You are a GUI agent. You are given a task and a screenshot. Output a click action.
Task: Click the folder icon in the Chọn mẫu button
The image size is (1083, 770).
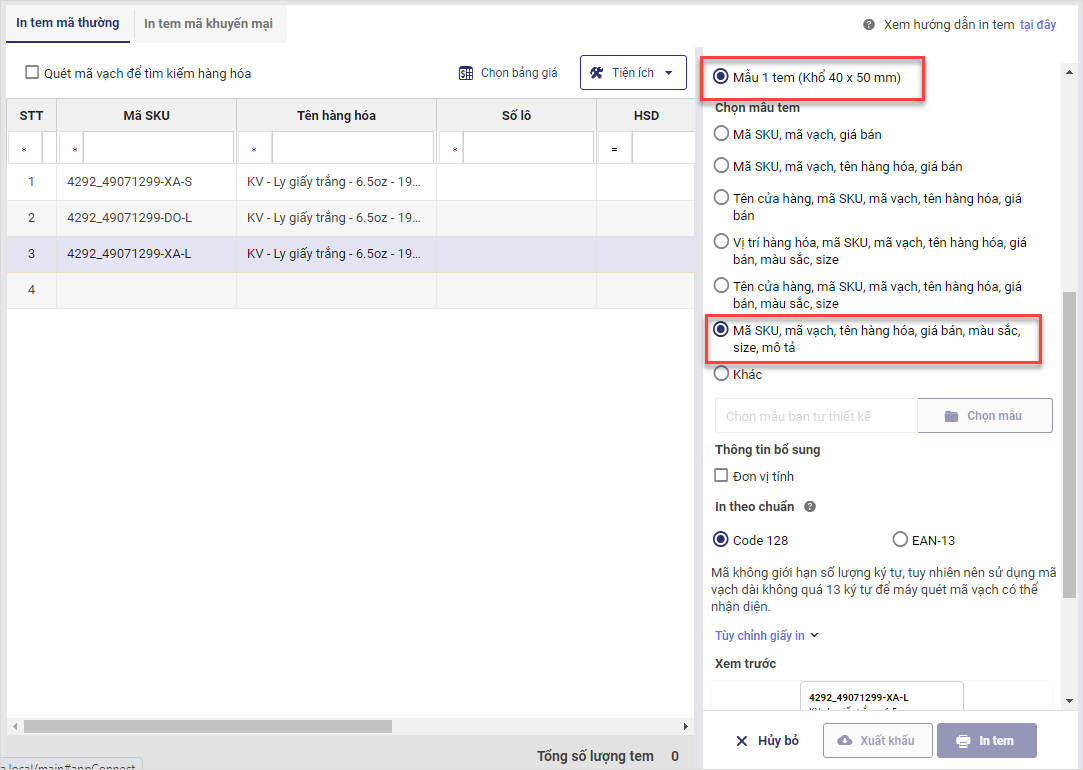[952, 416]
